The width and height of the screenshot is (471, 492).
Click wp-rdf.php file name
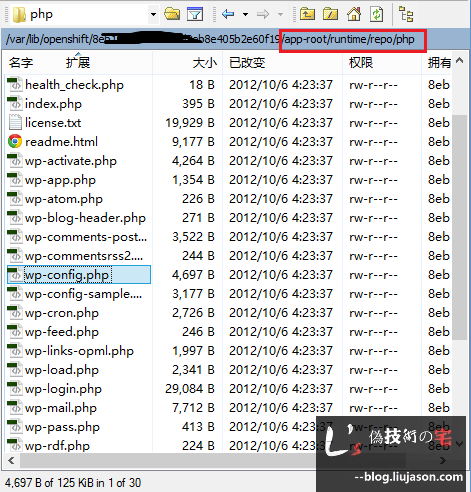point(57,446)
